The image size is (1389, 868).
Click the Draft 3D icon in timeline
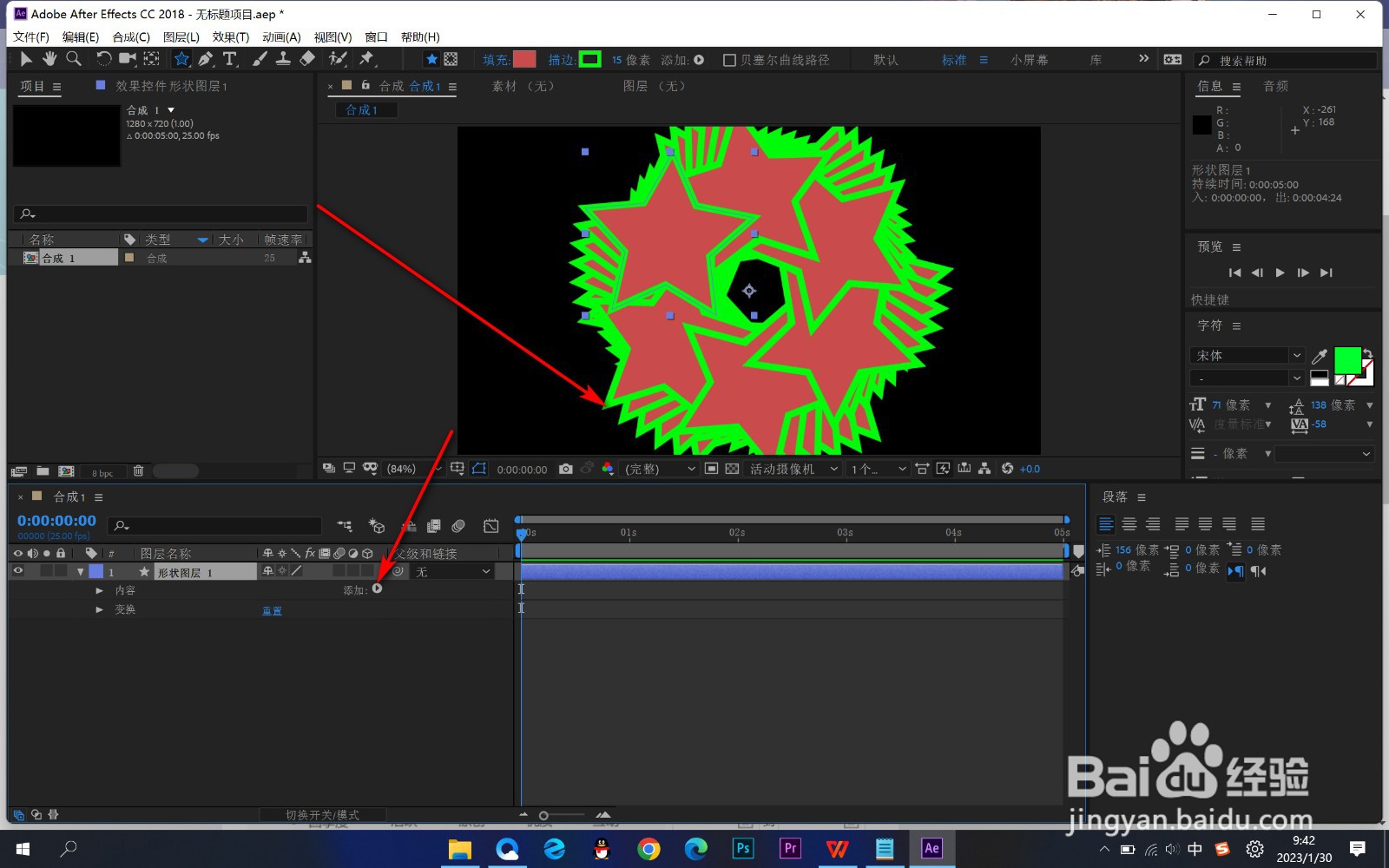point(377,526)
